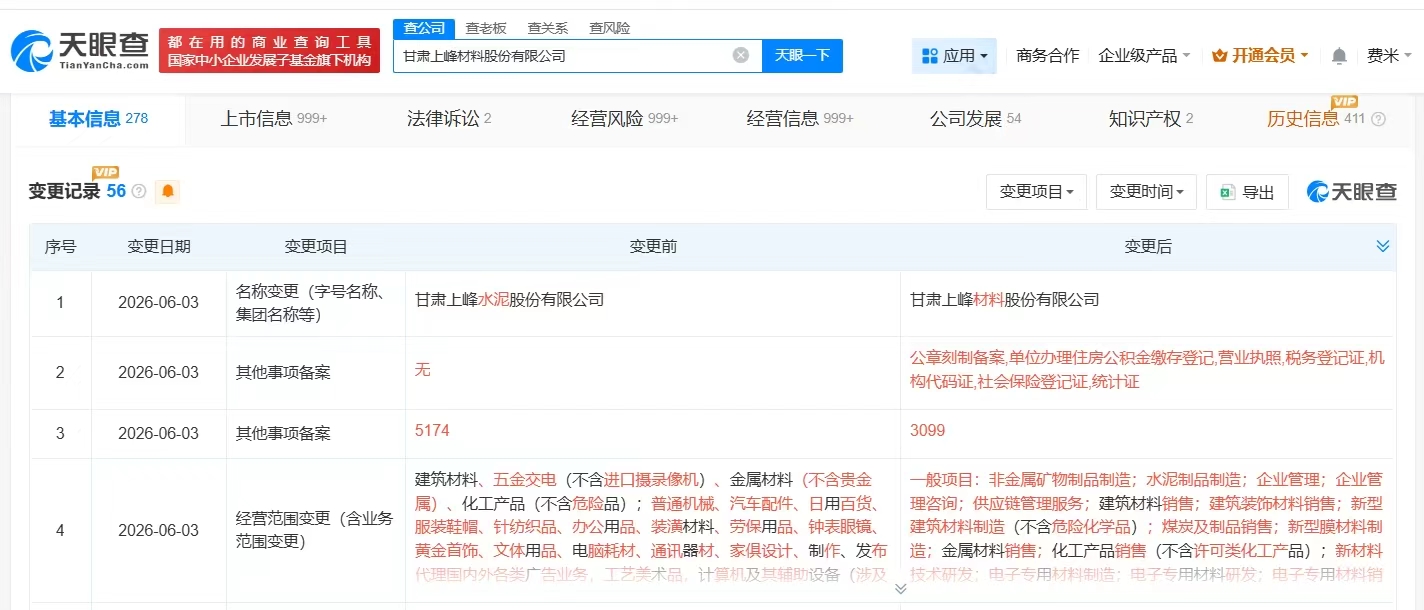Switch to the 基本信息 tab

[98, 119]
